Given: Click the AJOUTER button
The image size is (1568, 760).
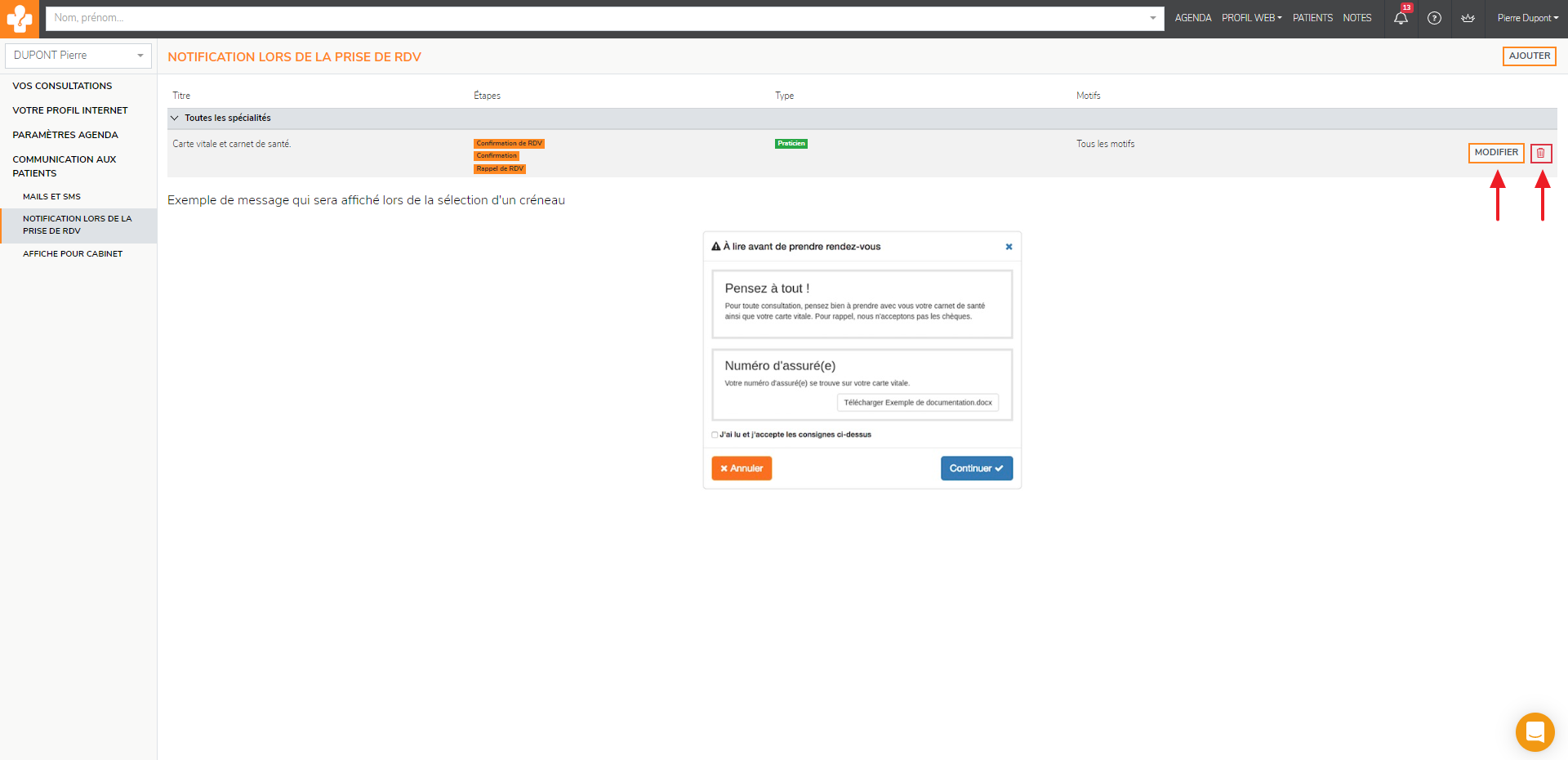Looking at the screenshot, I should (1529, 56).
